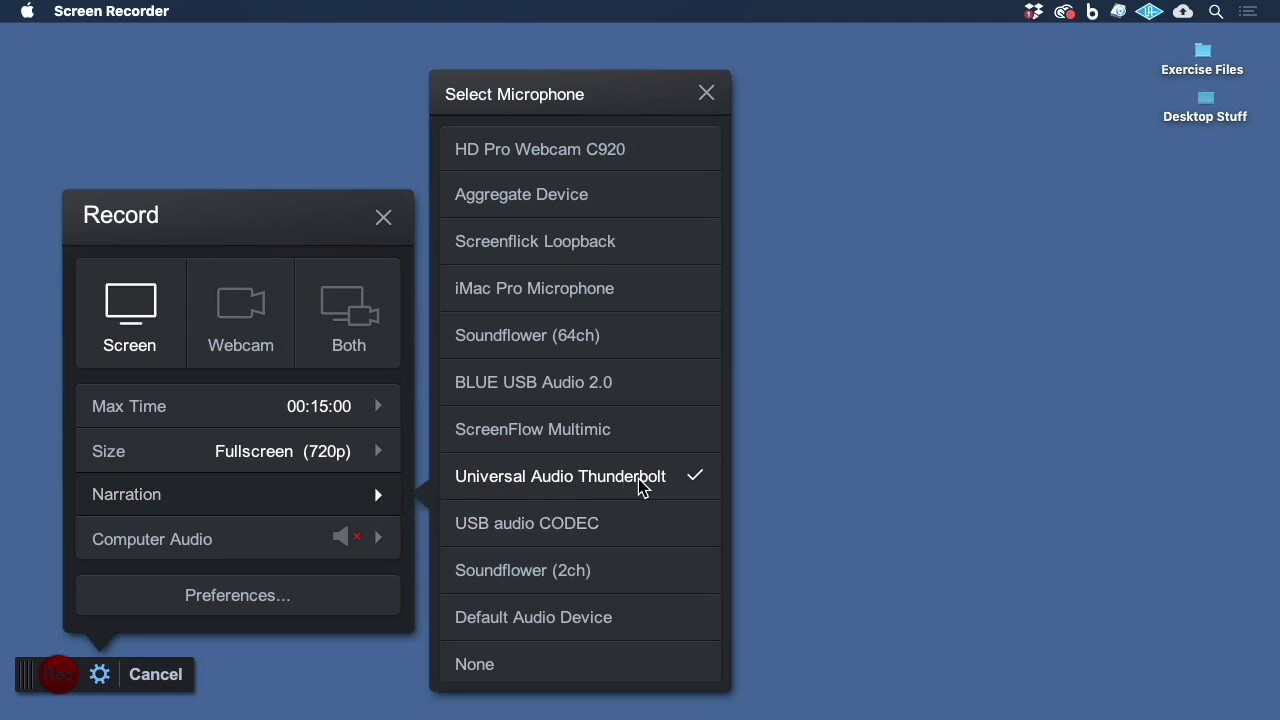
Task: Select USB audio CODEC input
Action: [x=580, y=523]
